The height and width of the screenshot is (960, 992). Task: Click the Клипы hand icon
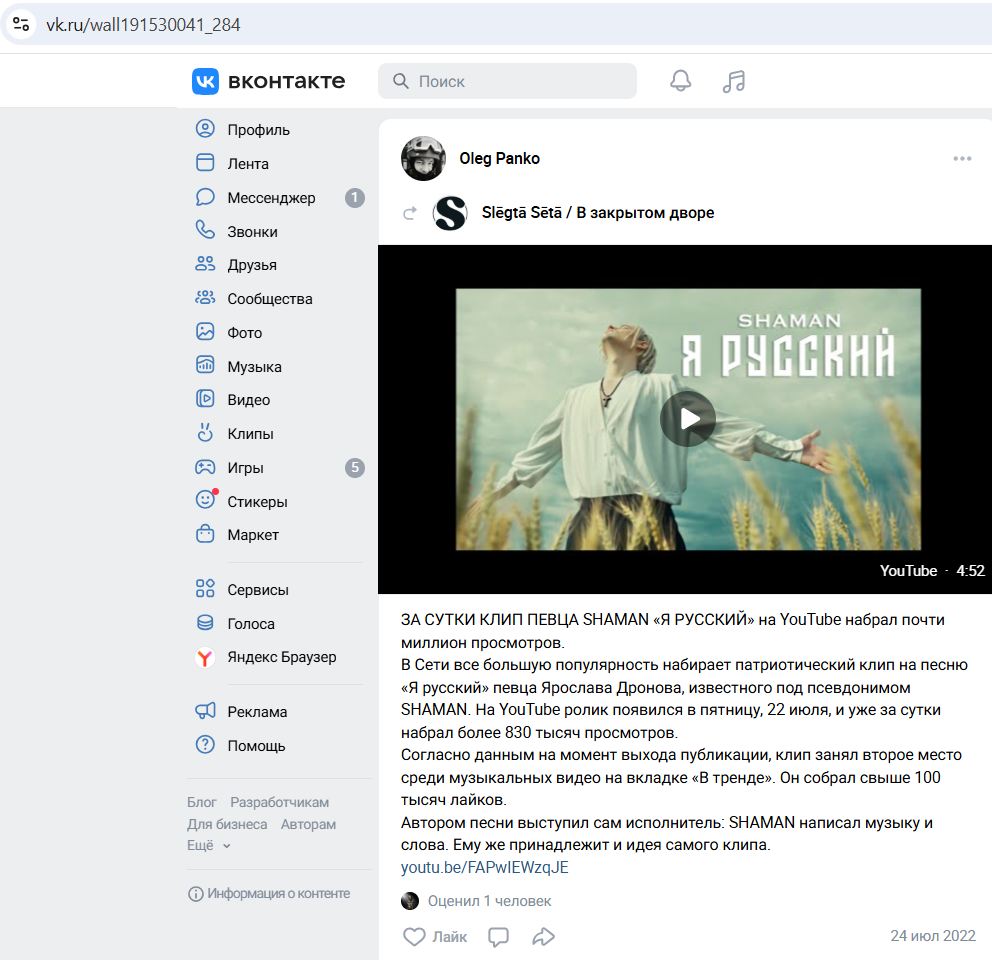pos(205,433)
